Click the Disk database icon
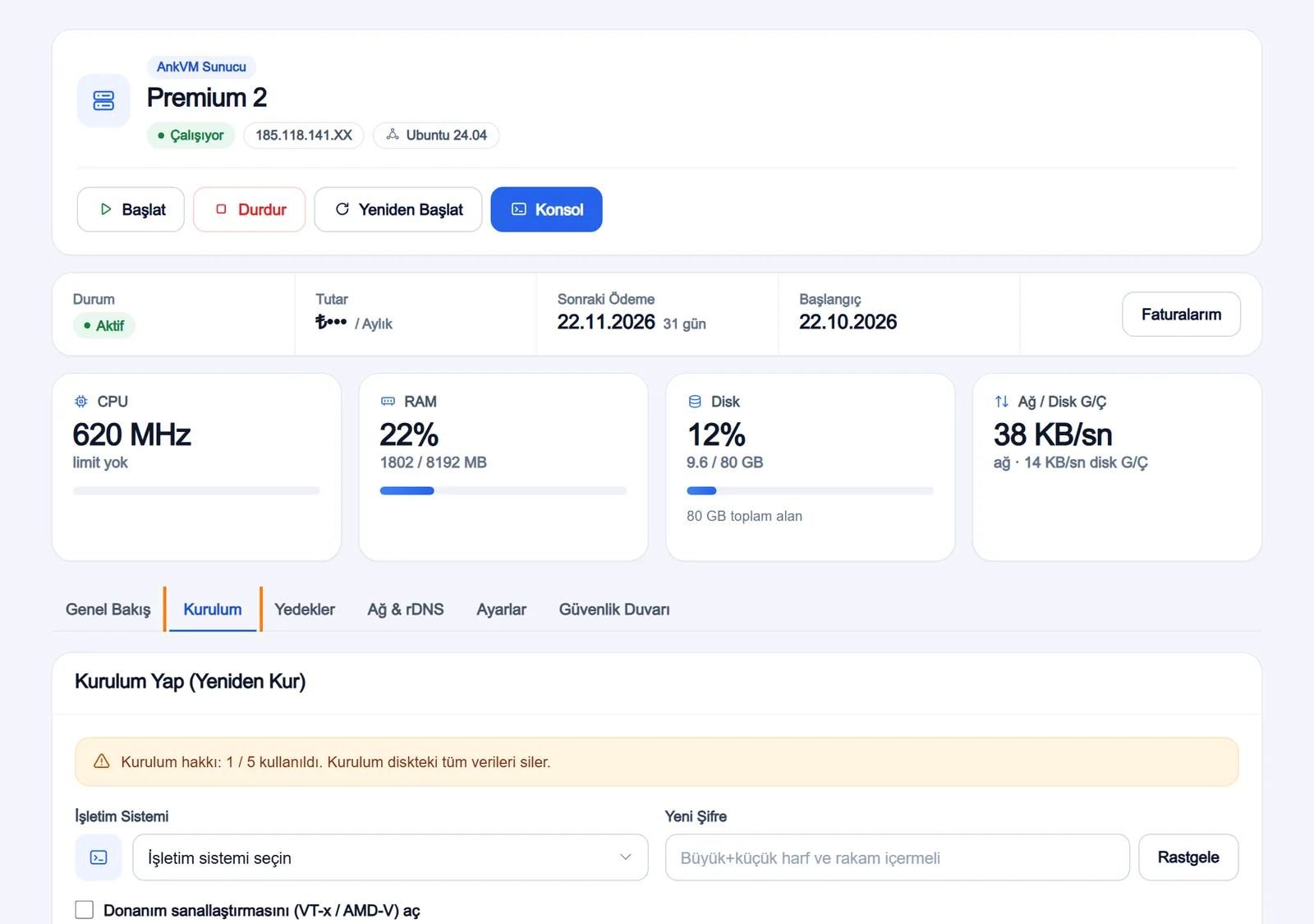Viewport: 1314px width, 924px height. pyautogui.click(x=695, y=402)
